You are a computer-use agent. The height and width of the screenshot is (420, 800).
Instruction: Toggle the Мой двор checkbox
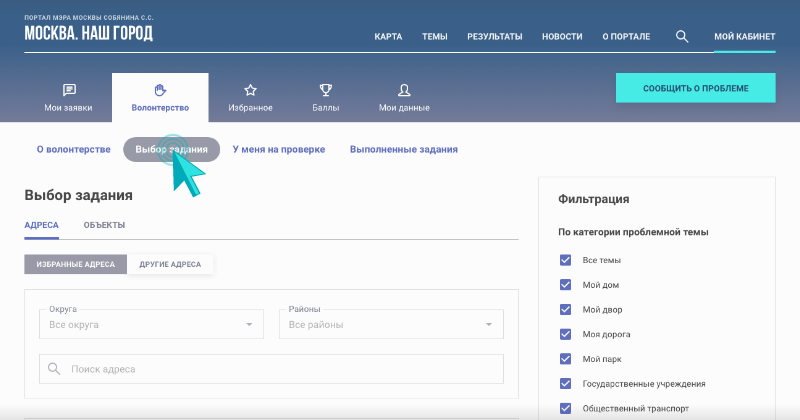(x=565, y=309)
